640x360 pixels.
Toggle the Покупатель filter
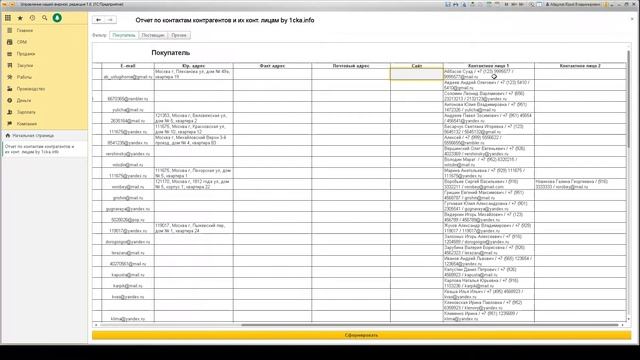coord(124,35)
